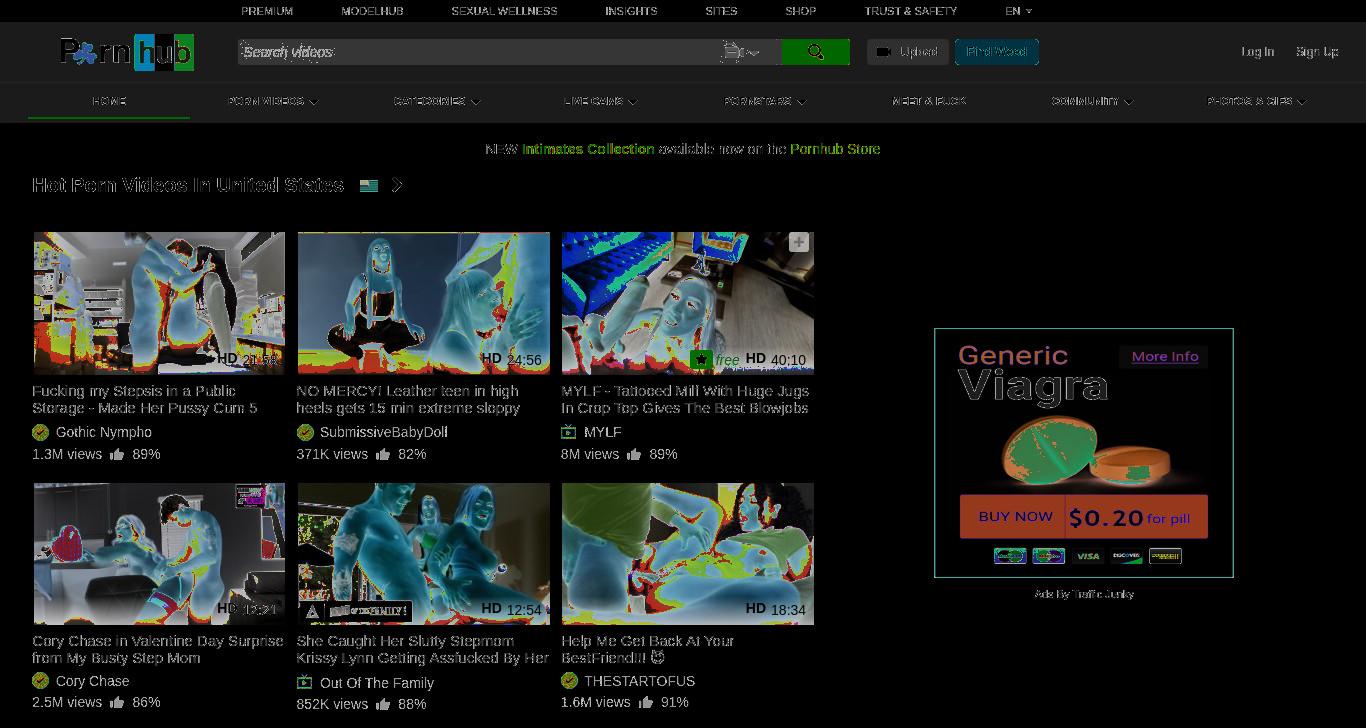1366x728 pixels.
Task: Click the thumbs-up icon beside 852K views
Action: coord(383,704)
